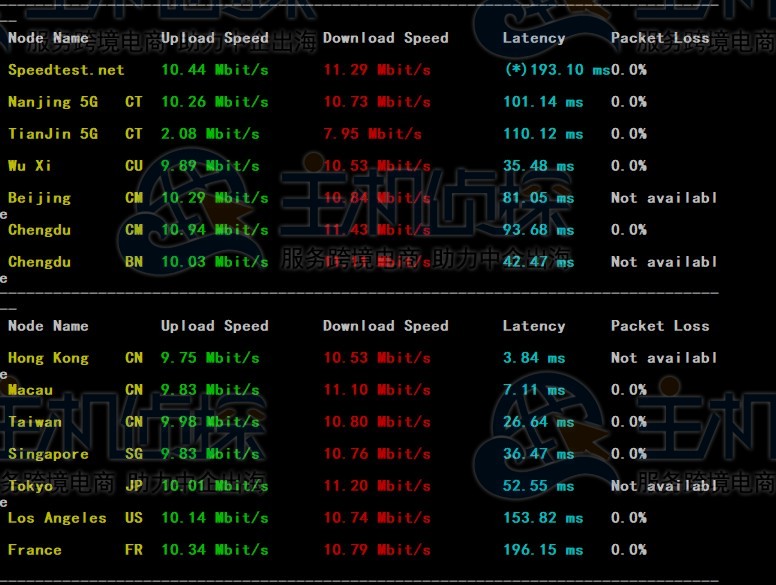This screenshot has height=585, width=776.
Task: Click the Hong Kong node name
Action: click(x=48, y=358)
